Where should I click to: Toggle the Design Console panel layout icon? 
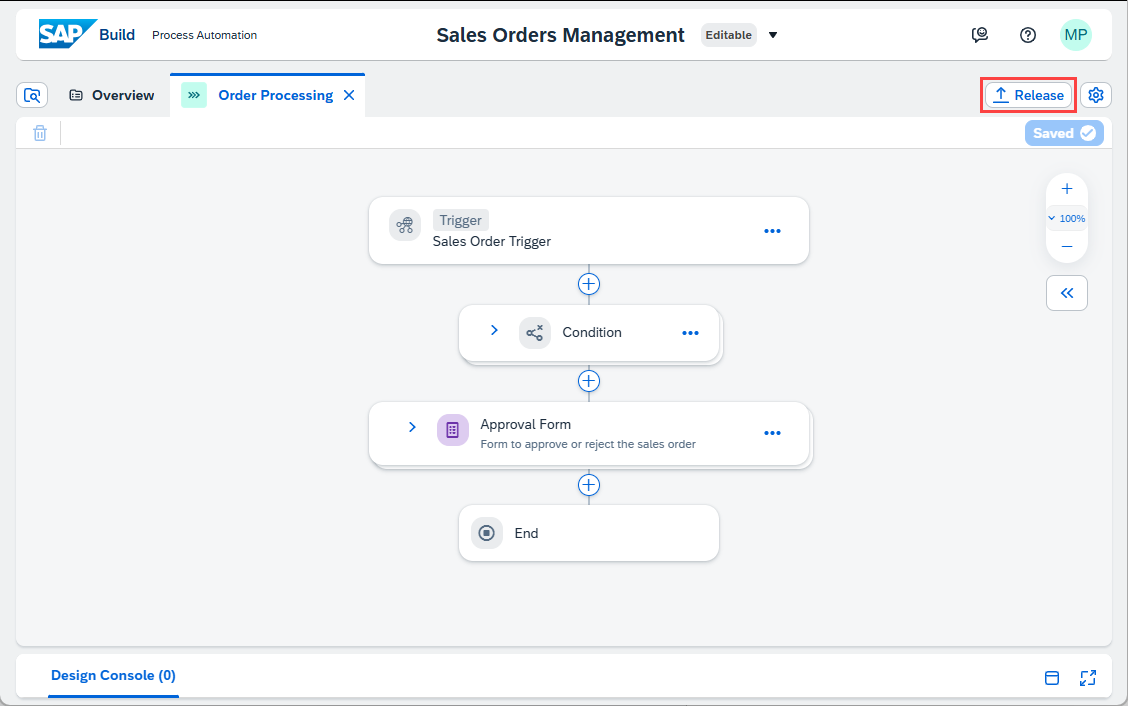(x=1052, y=677)
